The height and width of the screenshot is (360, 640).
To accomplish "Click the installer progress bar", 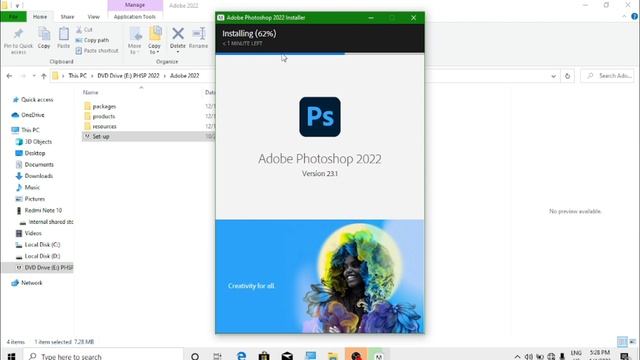I will coord(320,53).
